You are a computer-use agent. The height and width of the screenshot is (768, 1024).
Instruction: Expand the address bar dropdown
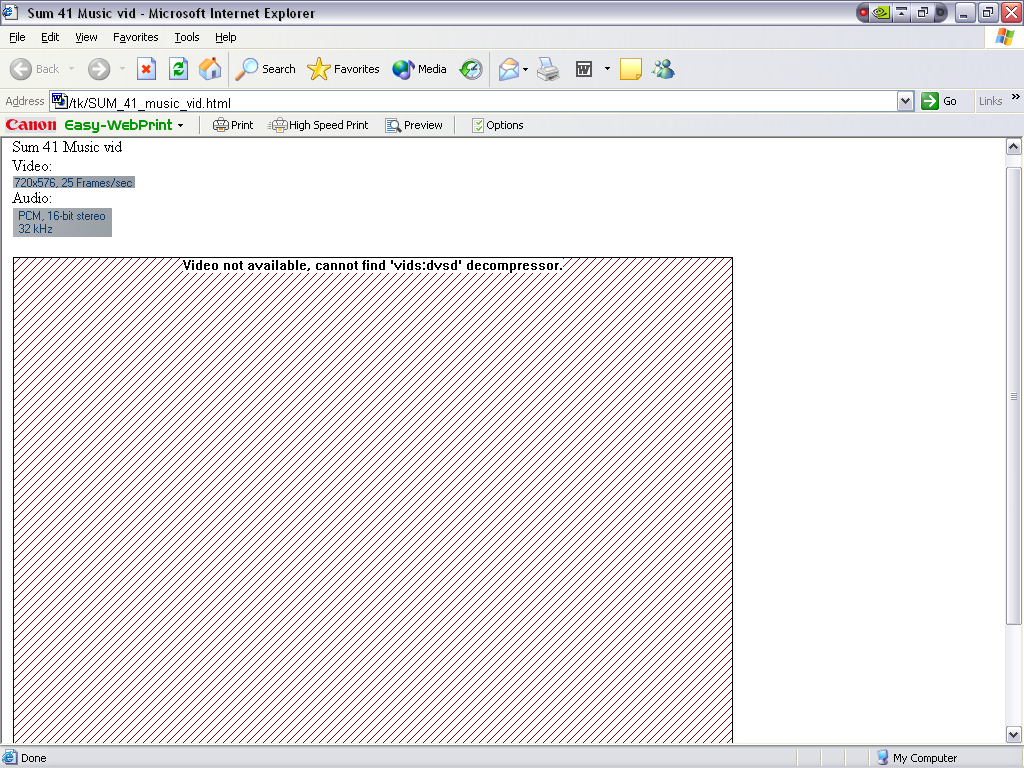coord(905,101)
